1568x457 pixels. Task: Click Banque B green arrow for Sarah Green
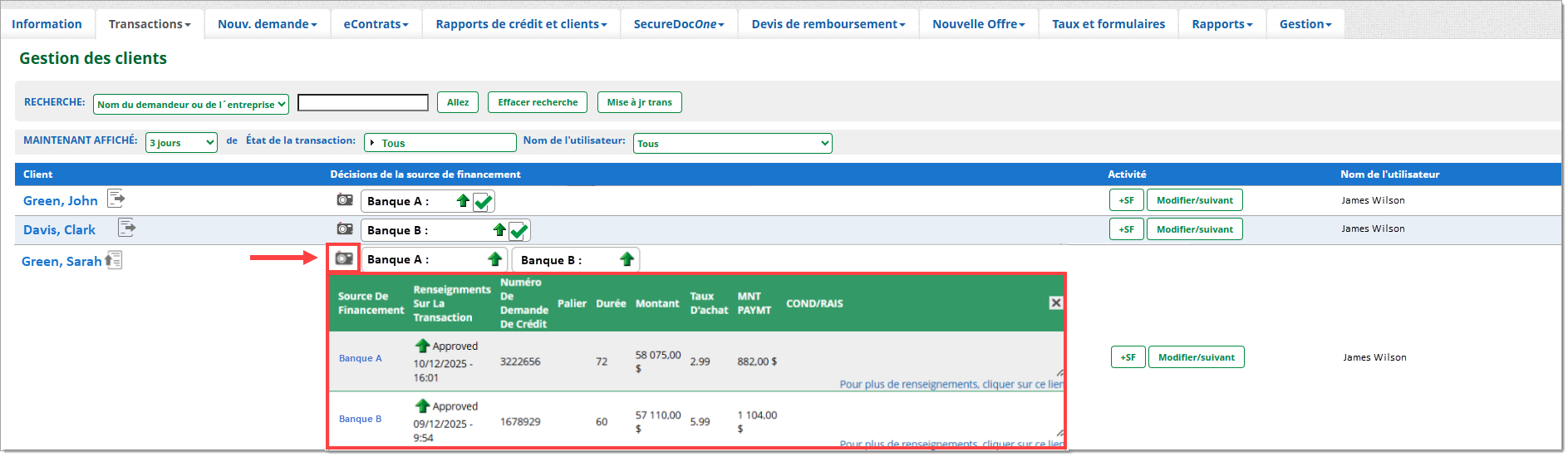627,260
